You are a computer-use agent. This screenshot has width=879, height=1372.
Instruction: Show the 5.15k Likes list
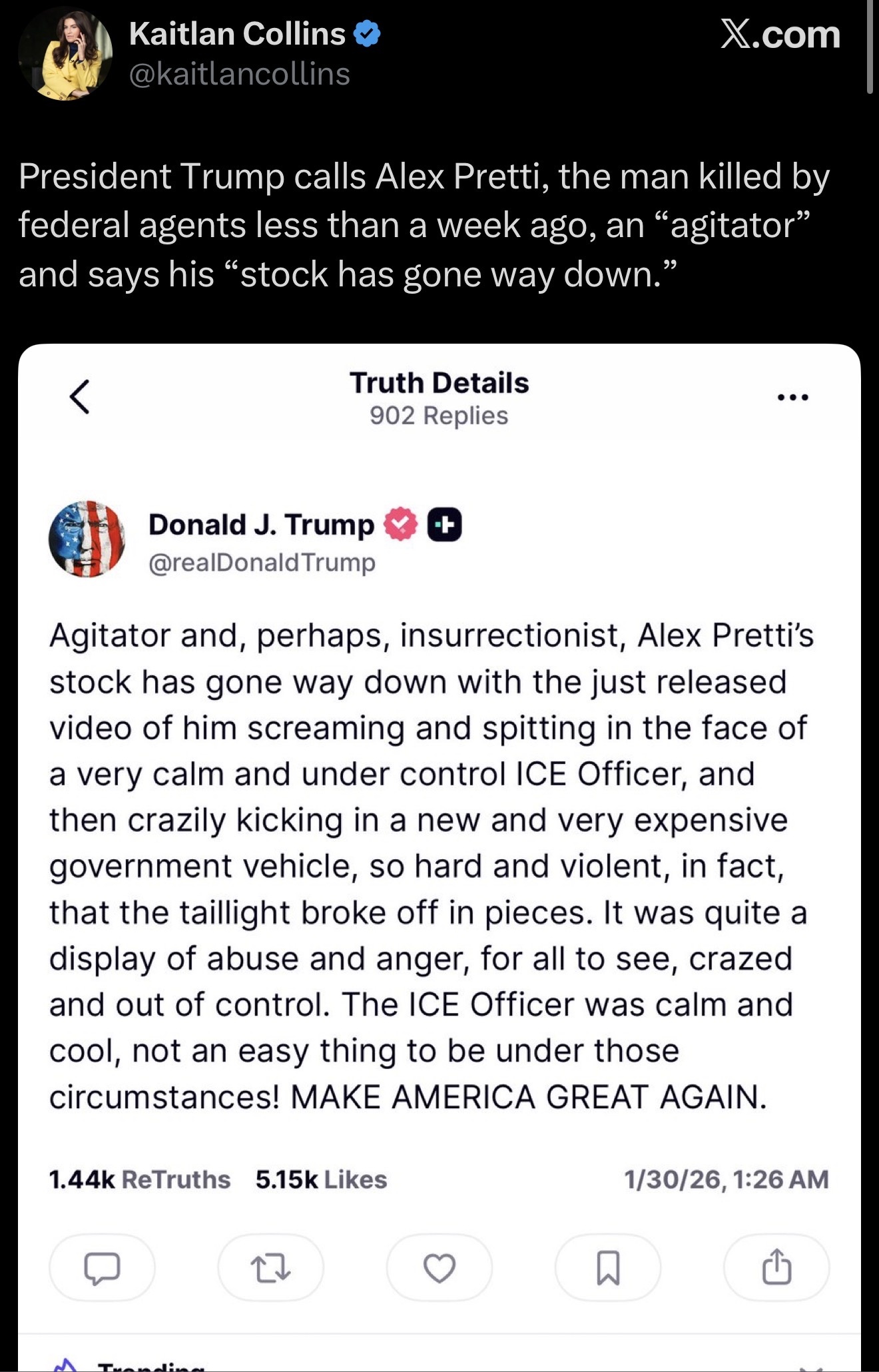pos(321,1180)
